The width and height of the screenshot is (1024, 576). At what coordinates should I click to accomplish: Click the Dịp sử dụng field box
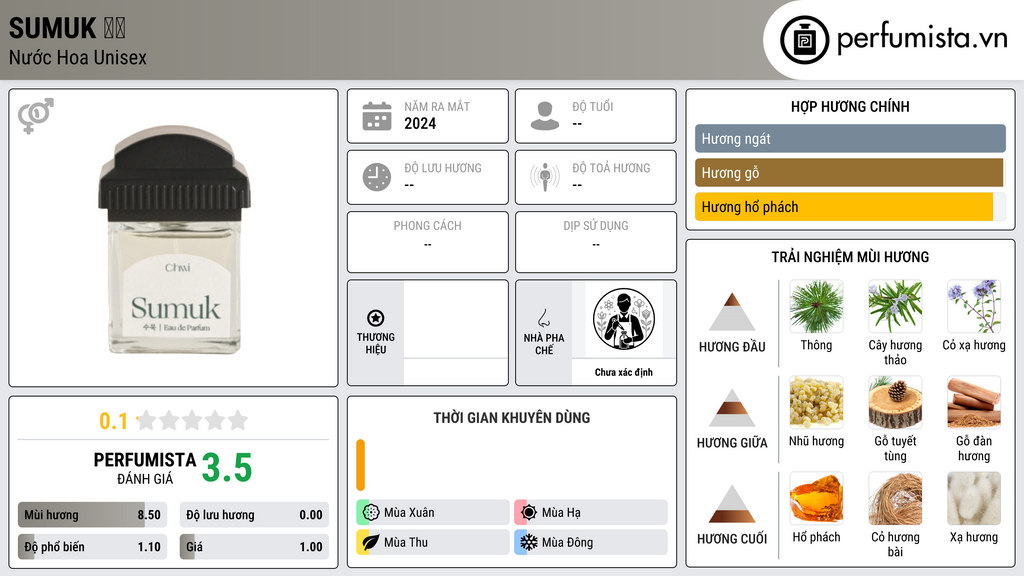[596, 242]
